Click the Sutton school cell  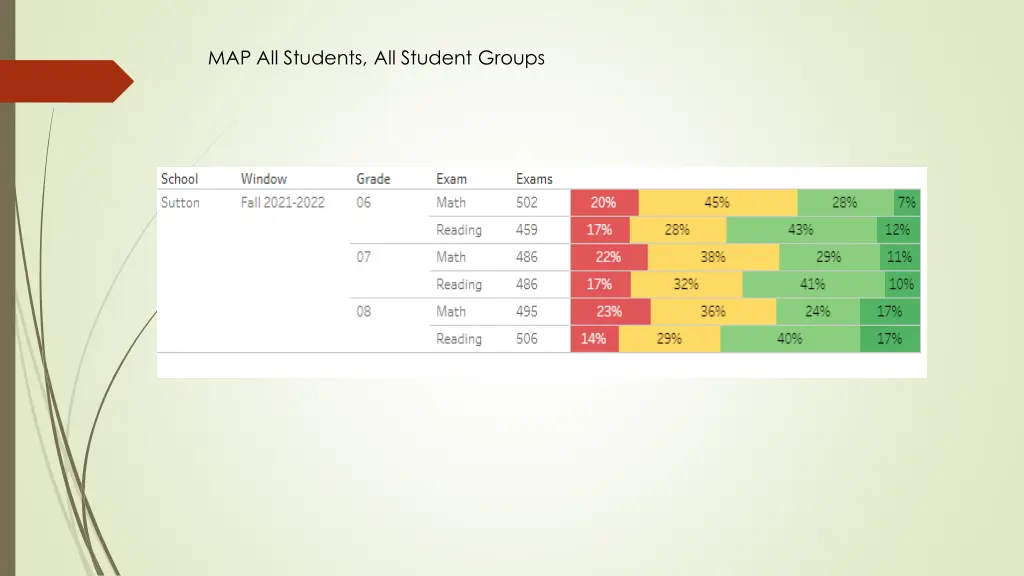181,203
